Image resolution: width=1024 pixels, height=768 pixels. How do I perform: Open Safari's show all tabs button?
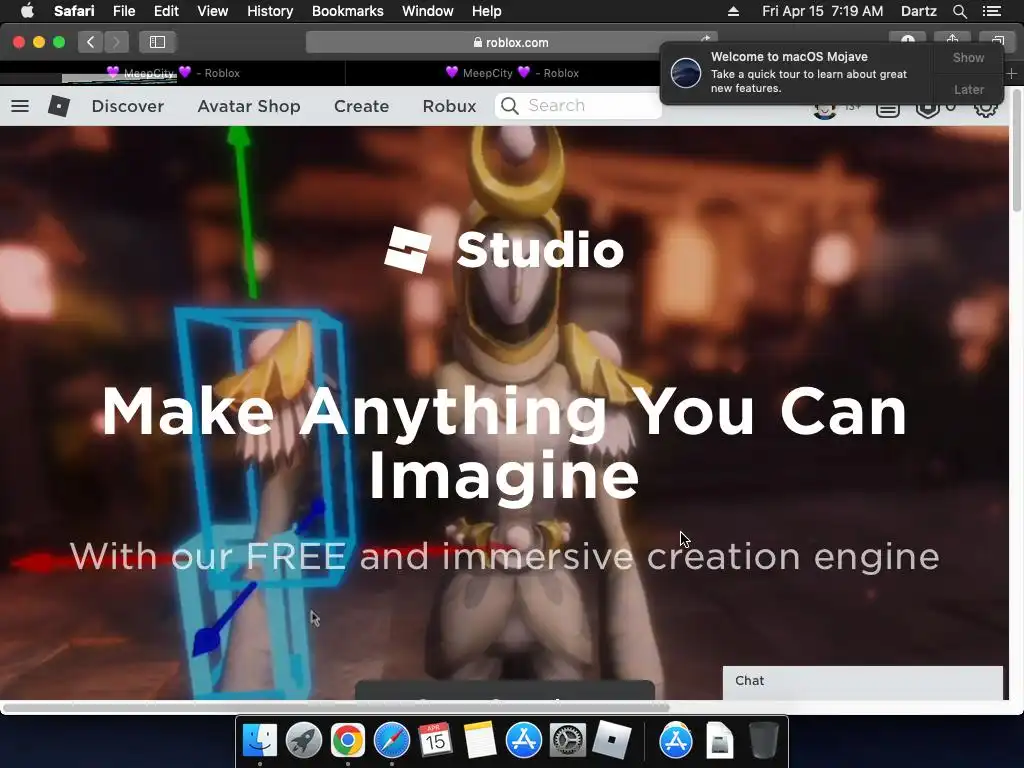point(997,40)
